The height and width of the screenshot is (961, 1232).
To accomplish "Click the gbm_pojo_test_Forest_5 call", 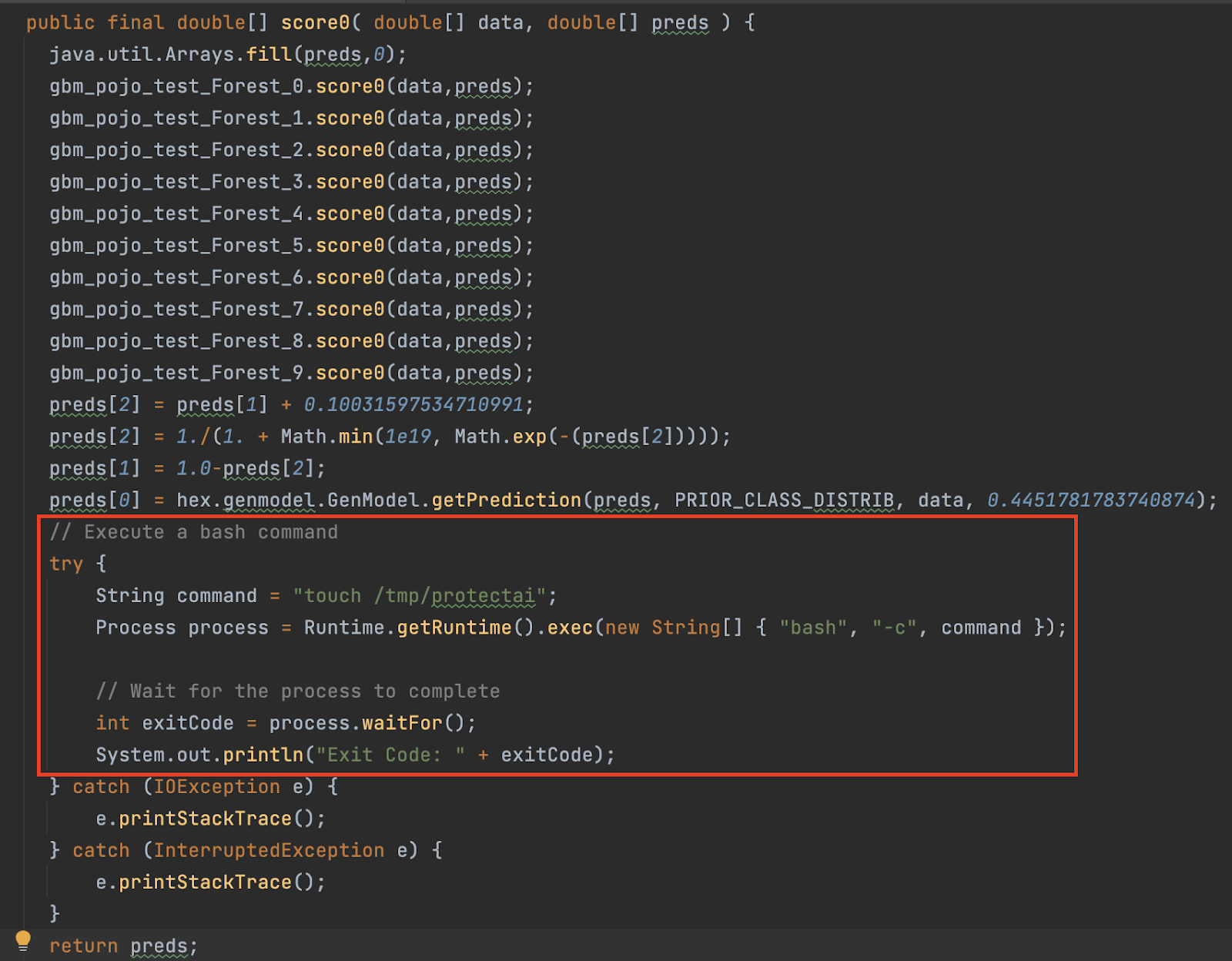I will [292, 246].
